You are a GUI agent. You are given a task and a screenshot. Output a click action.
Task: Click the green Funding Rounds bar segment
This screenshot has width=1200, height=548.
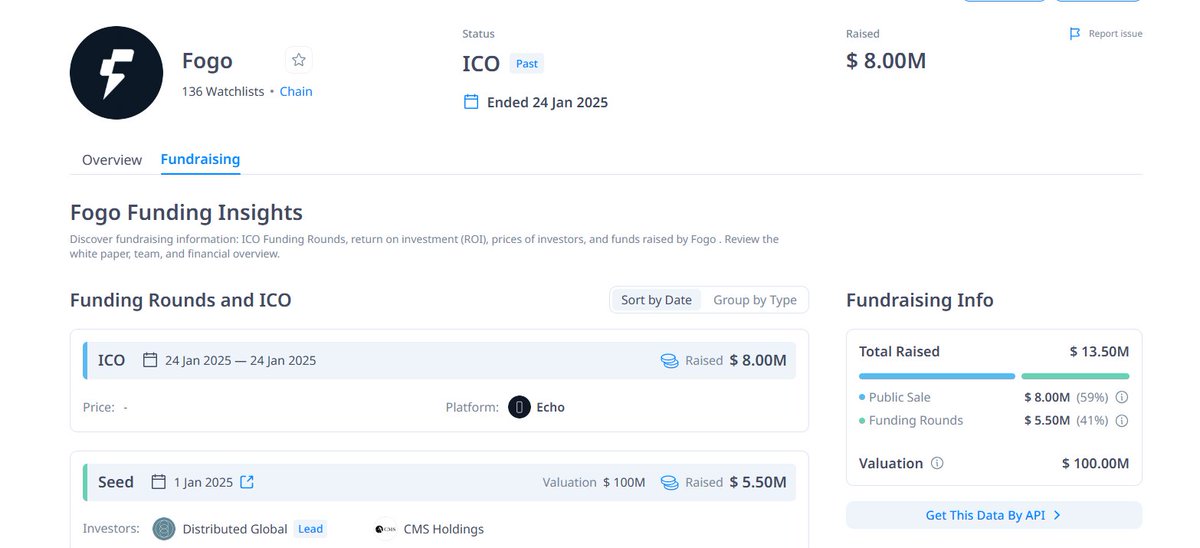[1075, 376]
